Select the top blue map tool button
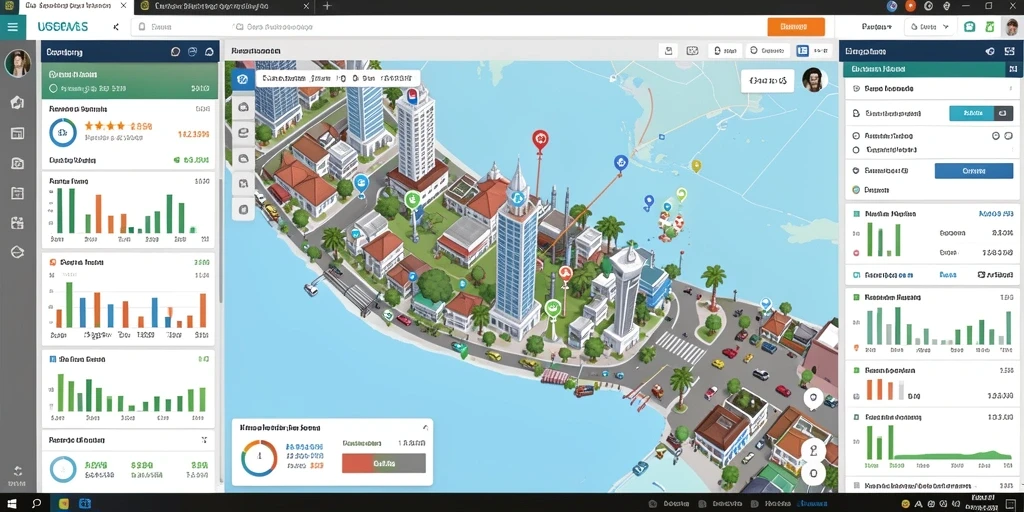Viewport: 1024px width, 512px height. pos(243,79)
